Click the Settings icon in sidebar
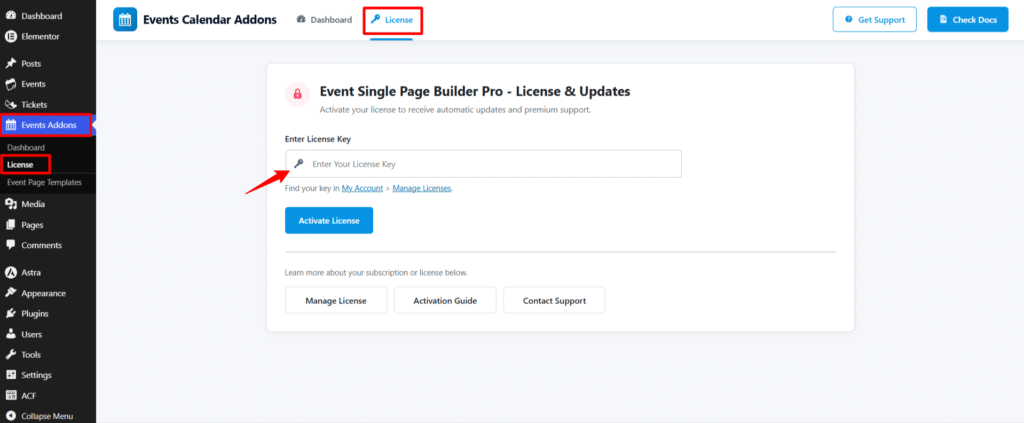 click(x=10, y=375)
